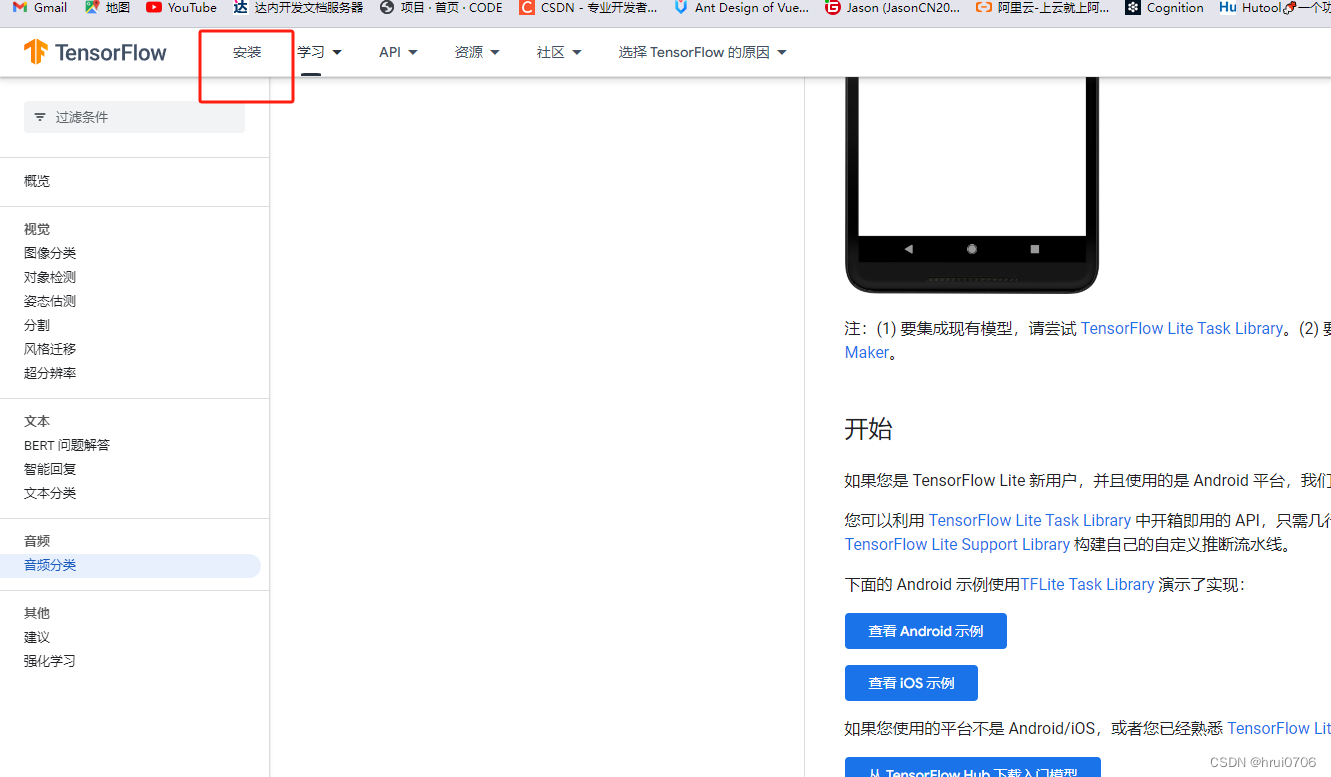Expand the 学习 dropdown menu
This screenshot has height=777, width=1331.
click(320, 52)
